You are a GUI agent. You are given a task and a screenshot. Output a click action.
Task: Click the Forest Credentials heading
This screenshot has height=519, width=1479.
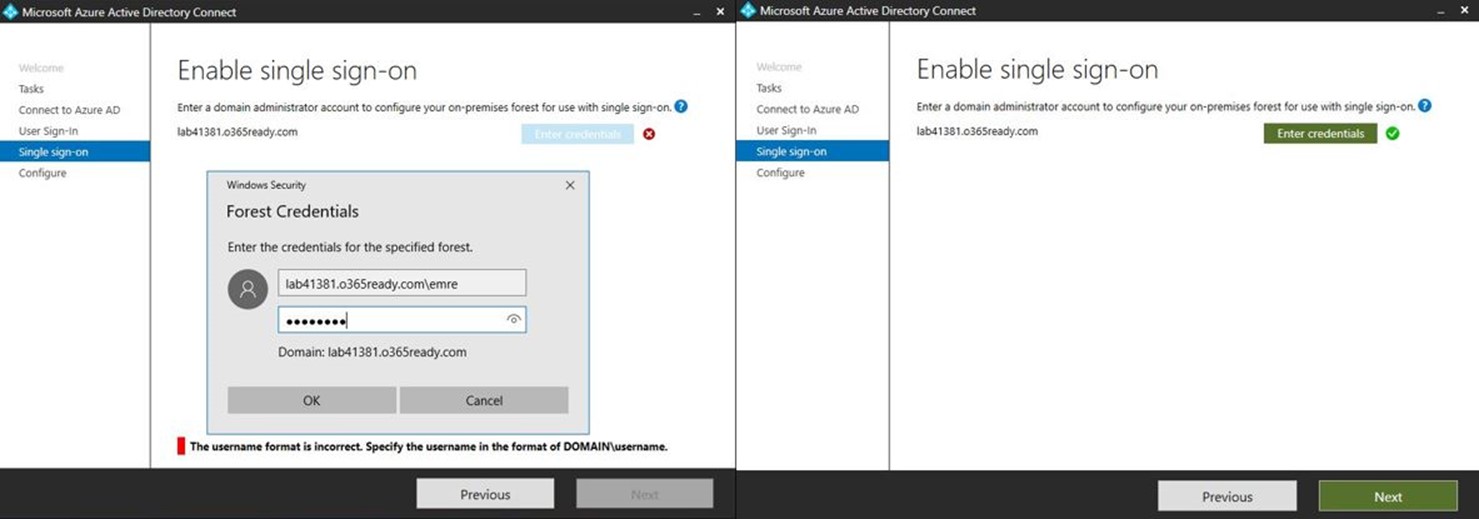click(x=292, y=212)
